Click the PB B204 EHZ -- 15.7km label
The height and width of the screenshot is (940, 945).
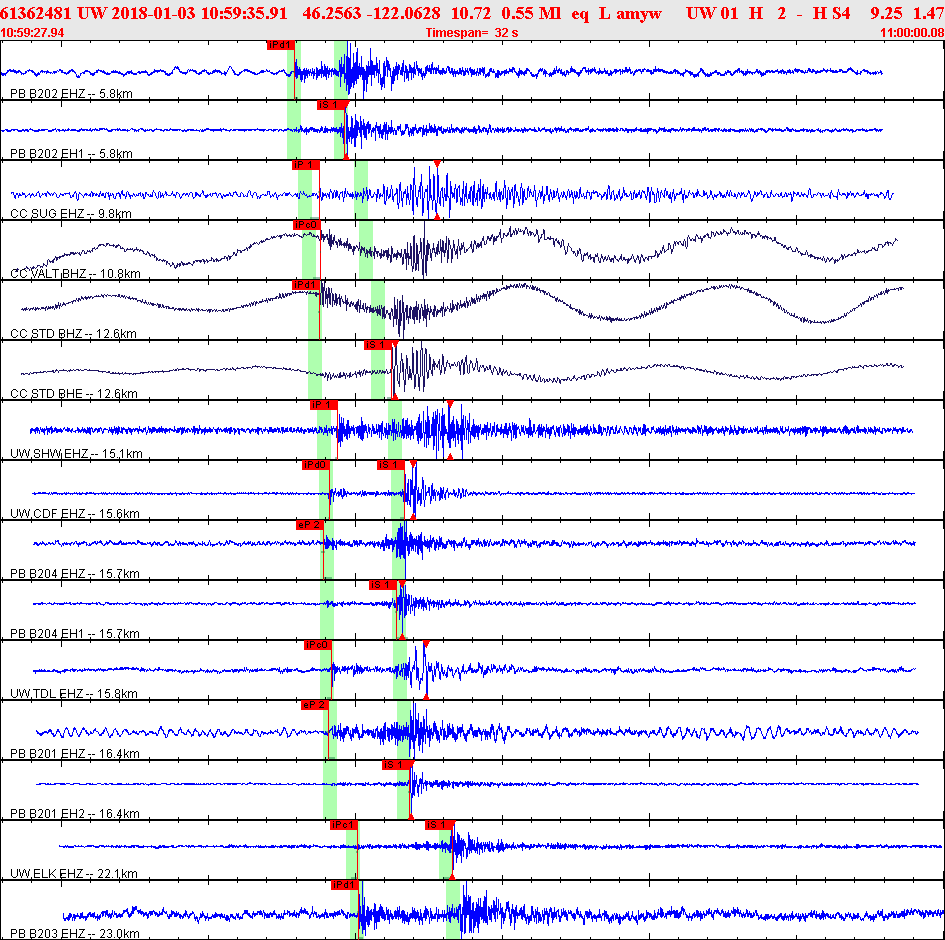[x=75, y=573]
